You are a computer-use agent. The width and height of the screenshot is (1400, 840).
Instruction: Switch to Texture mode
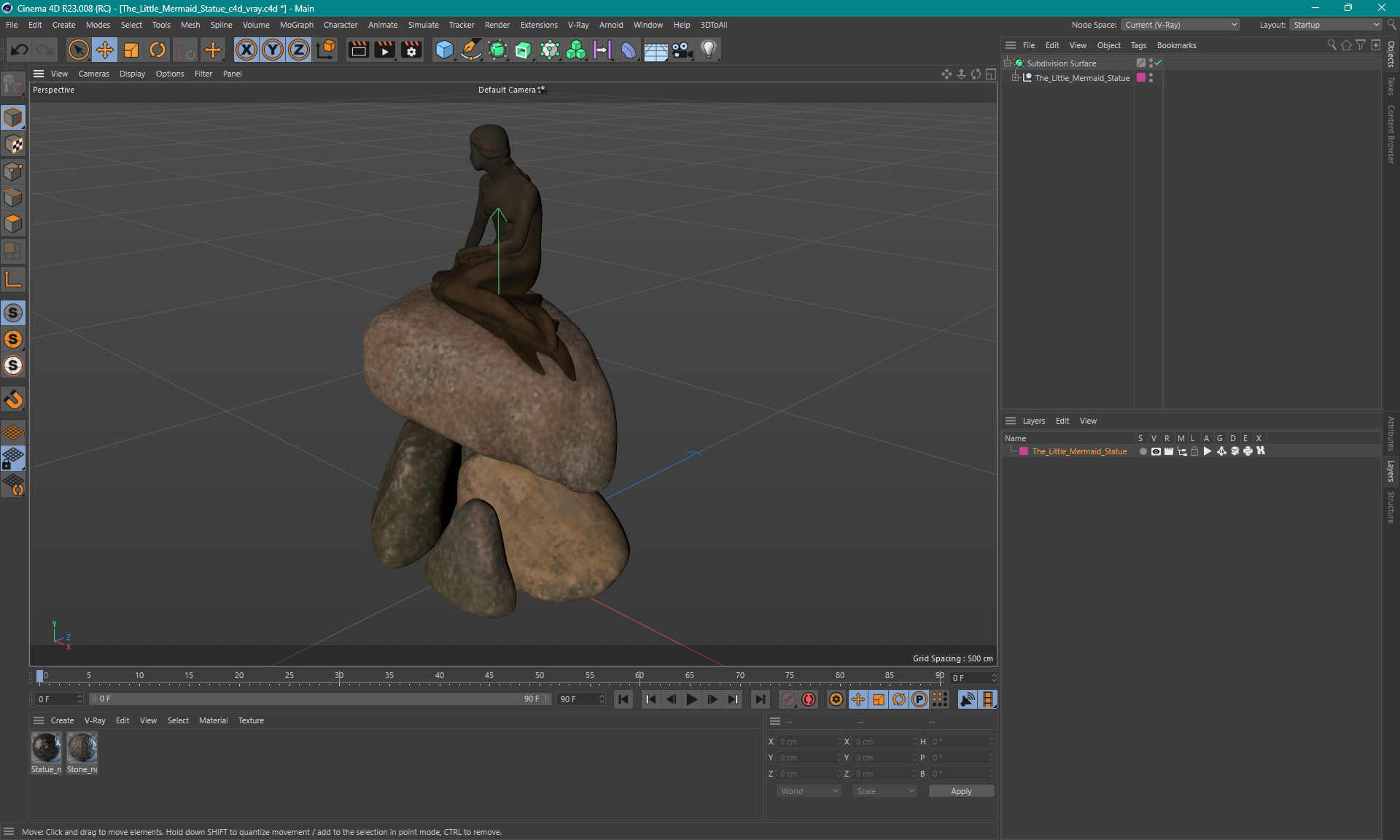tap(13, 144)
